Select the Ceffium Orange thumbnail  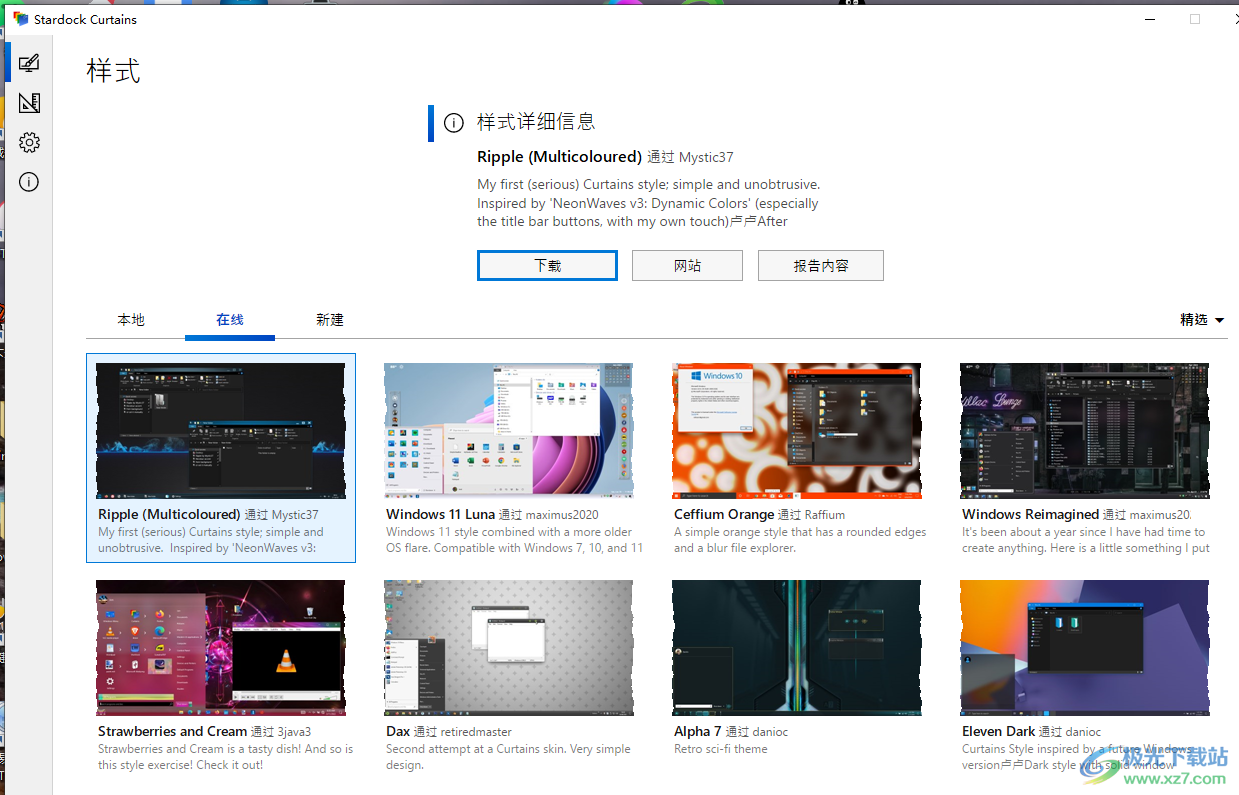(x=797, y=431)
